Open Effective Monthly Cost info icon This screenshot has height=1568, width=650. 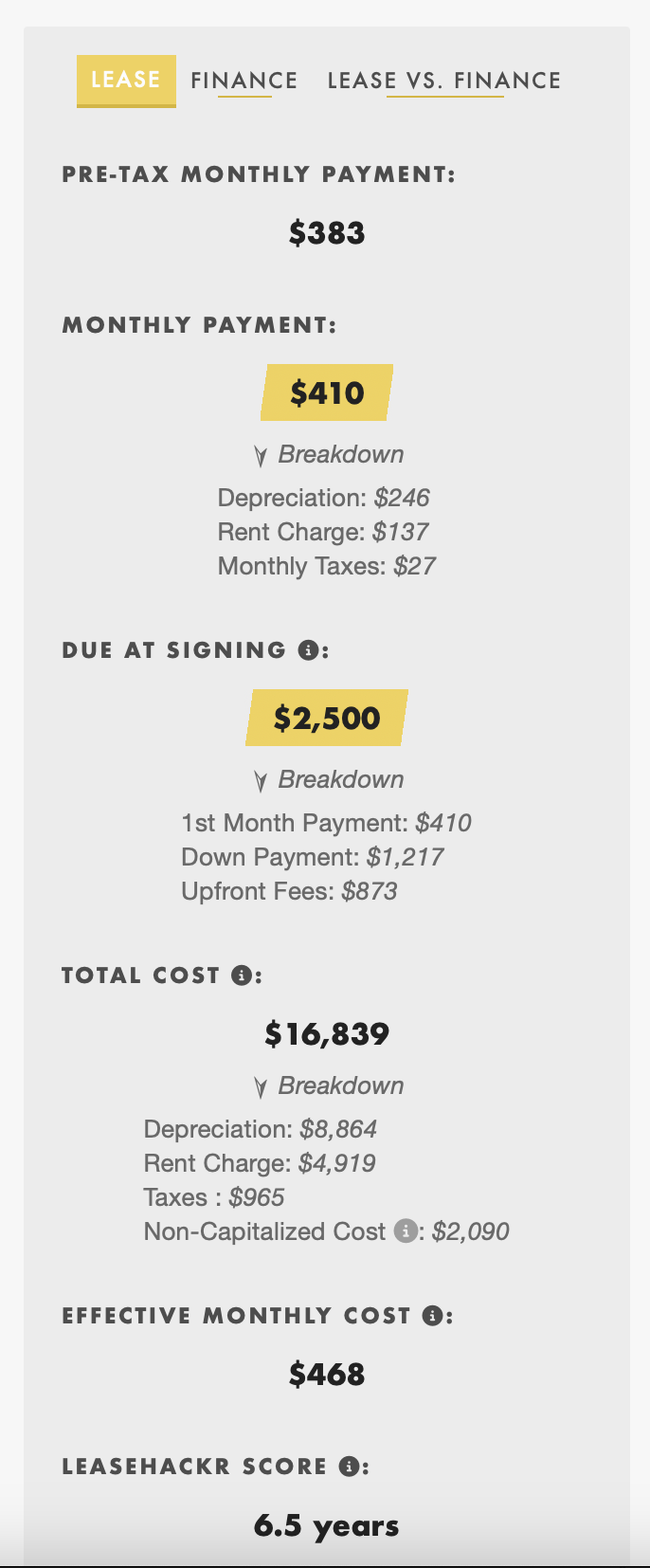(x=432, y=1316)
